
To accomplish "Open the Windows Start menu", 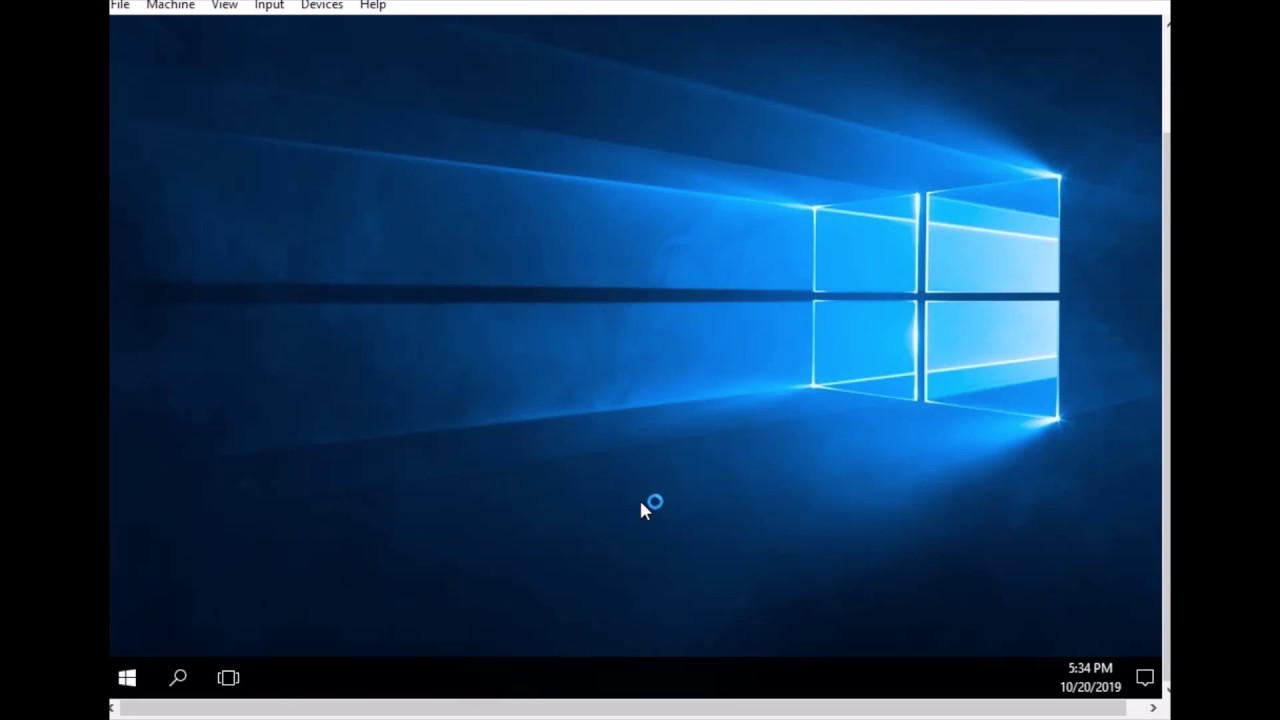I will (x=127, y=678).
